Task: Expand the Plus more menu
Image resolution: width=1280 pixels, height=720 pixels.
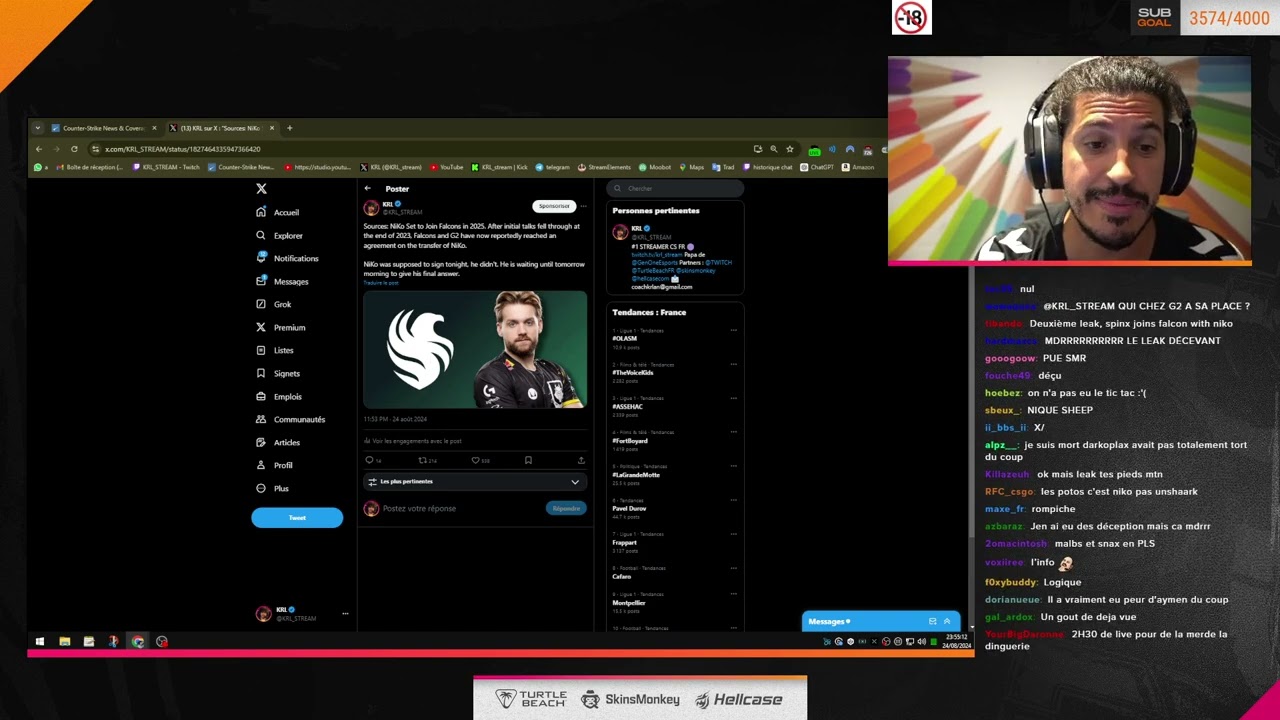Action: point(273,488)
